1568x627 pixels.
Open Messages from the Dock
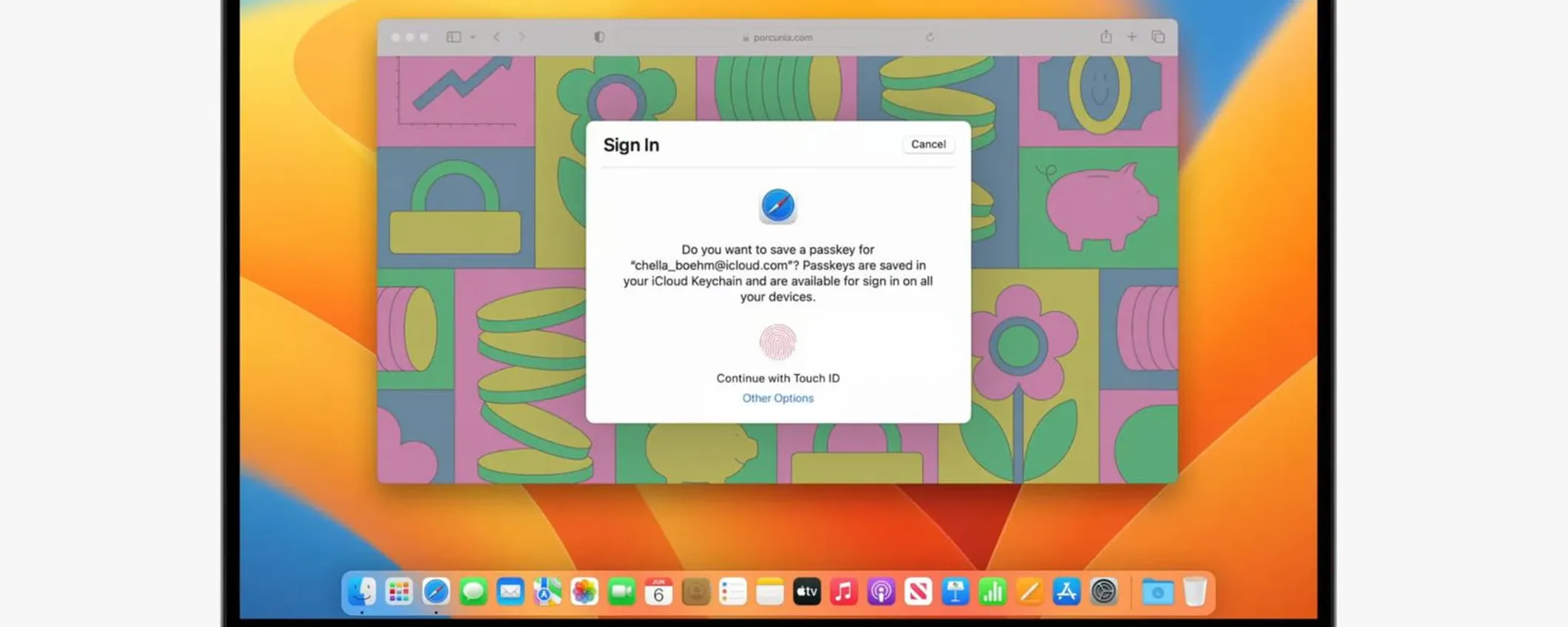coord(473,592)
